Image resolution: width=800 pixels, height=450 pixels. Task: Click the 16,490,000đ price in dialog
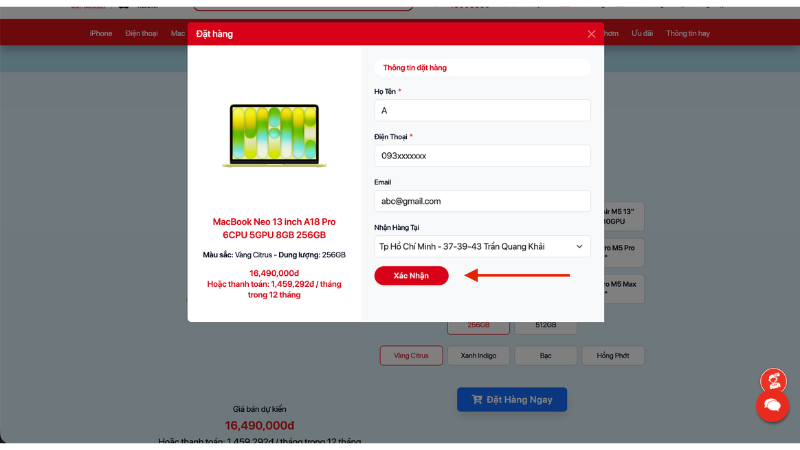tap(274, 273)
